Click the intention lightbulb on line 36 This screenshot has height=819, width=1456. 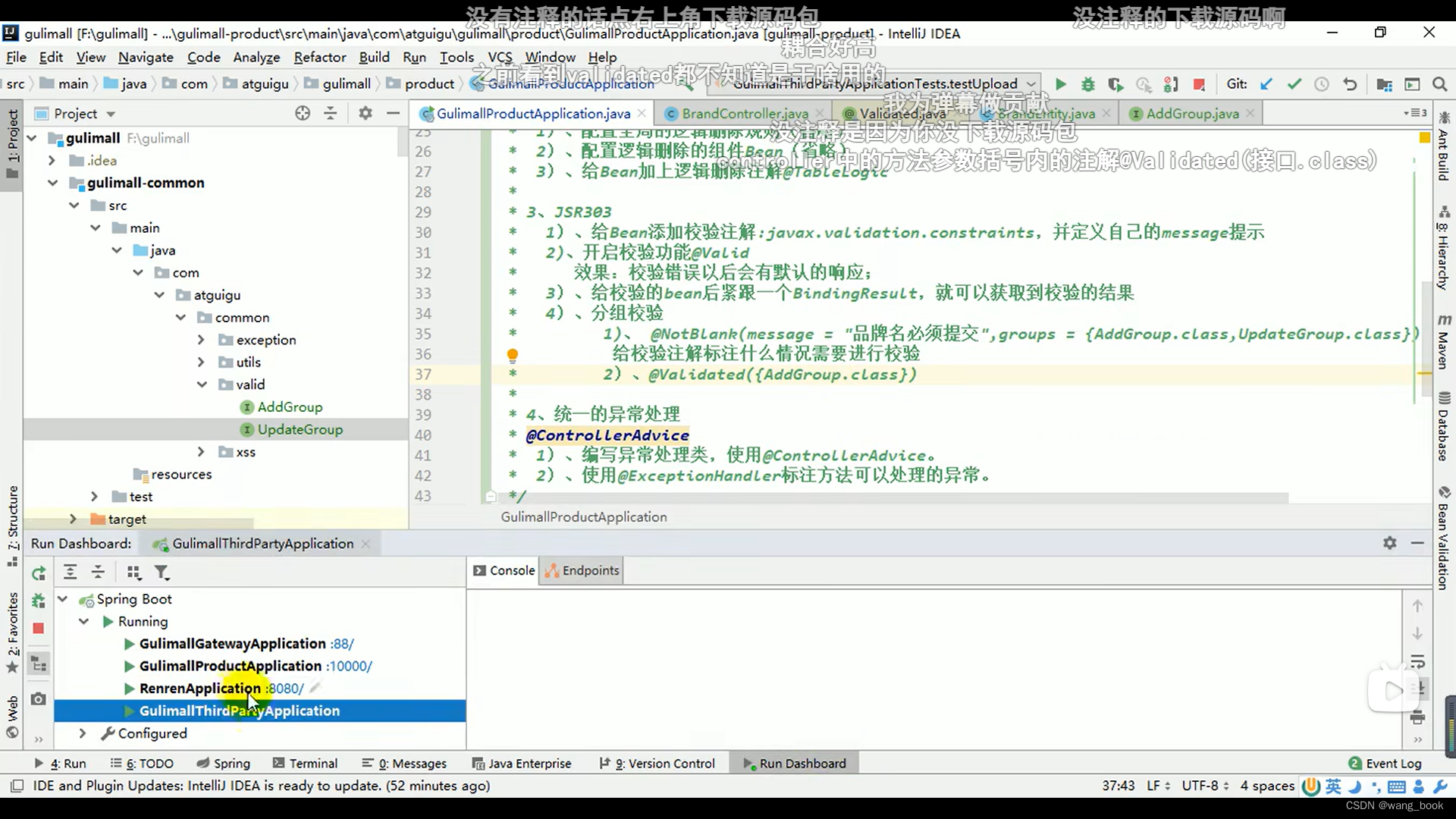point(513,354)
